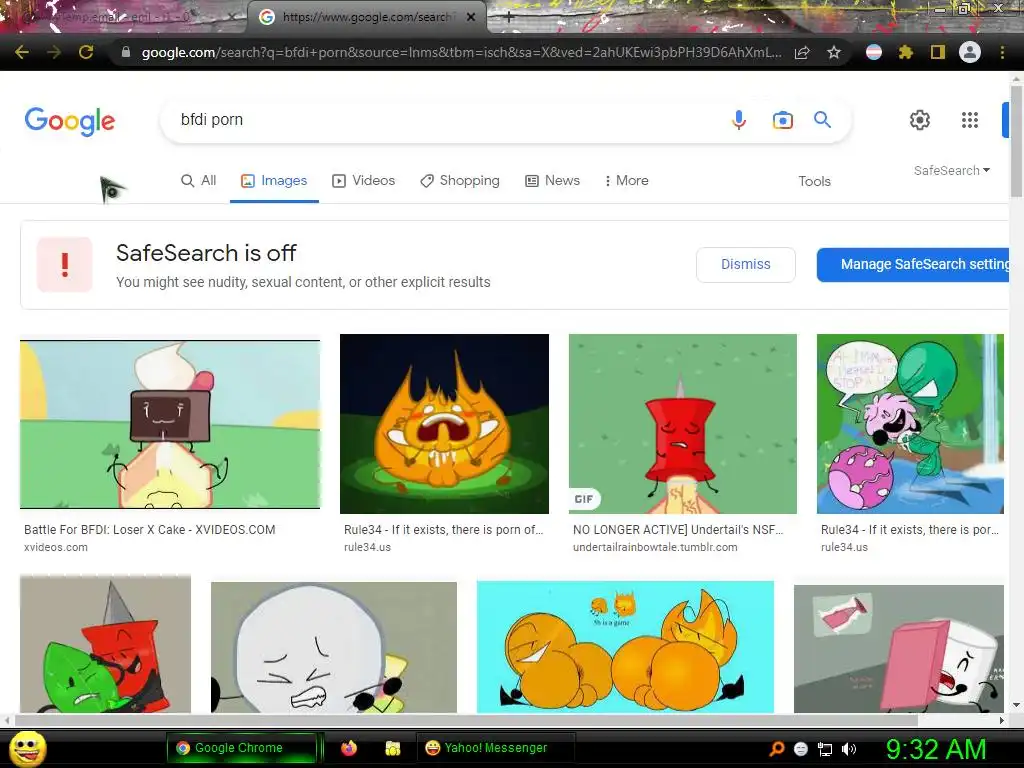1024x768 pixels.
Task: Click the vertical scrollbar down arrow
Action: [x=1016, y=706]
